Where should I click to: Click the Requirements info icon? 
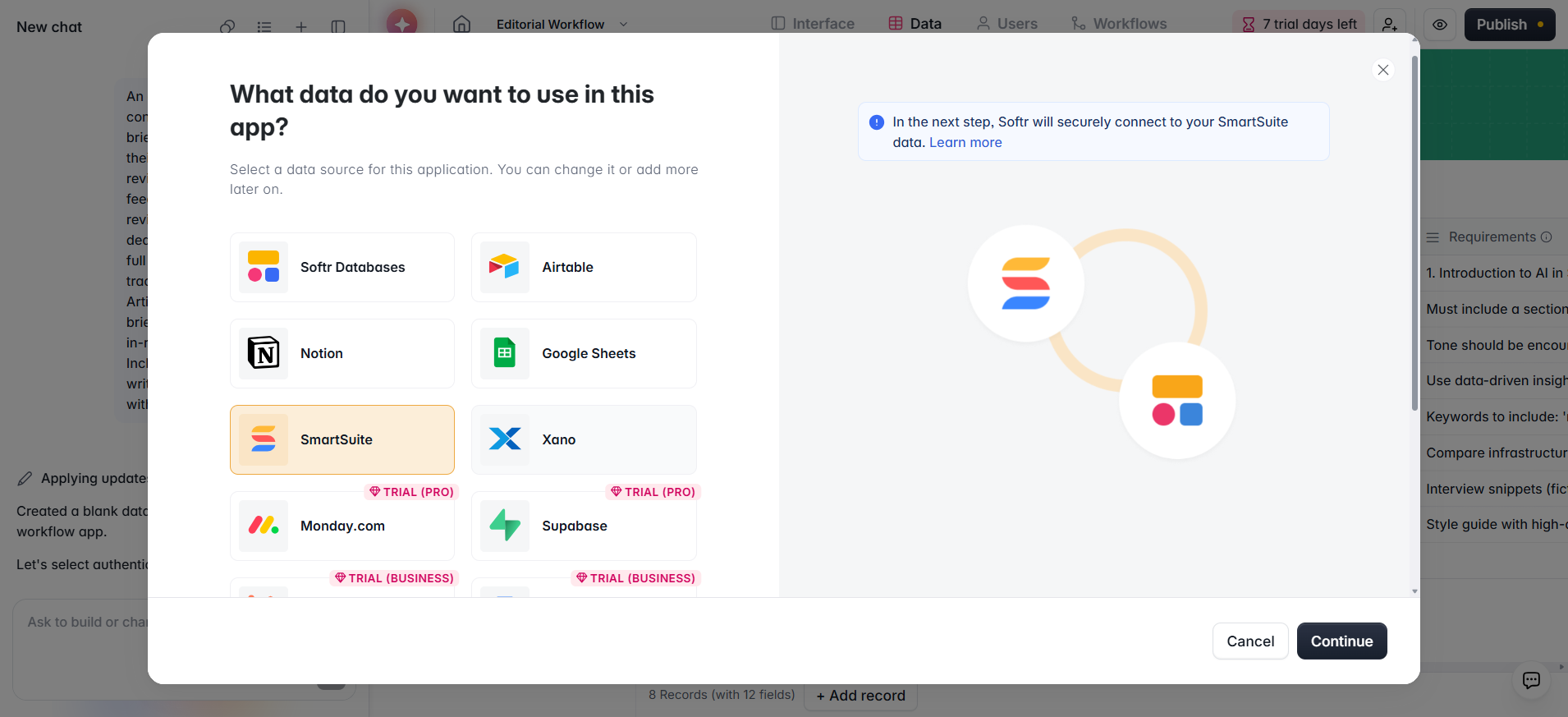(1547, 237)
